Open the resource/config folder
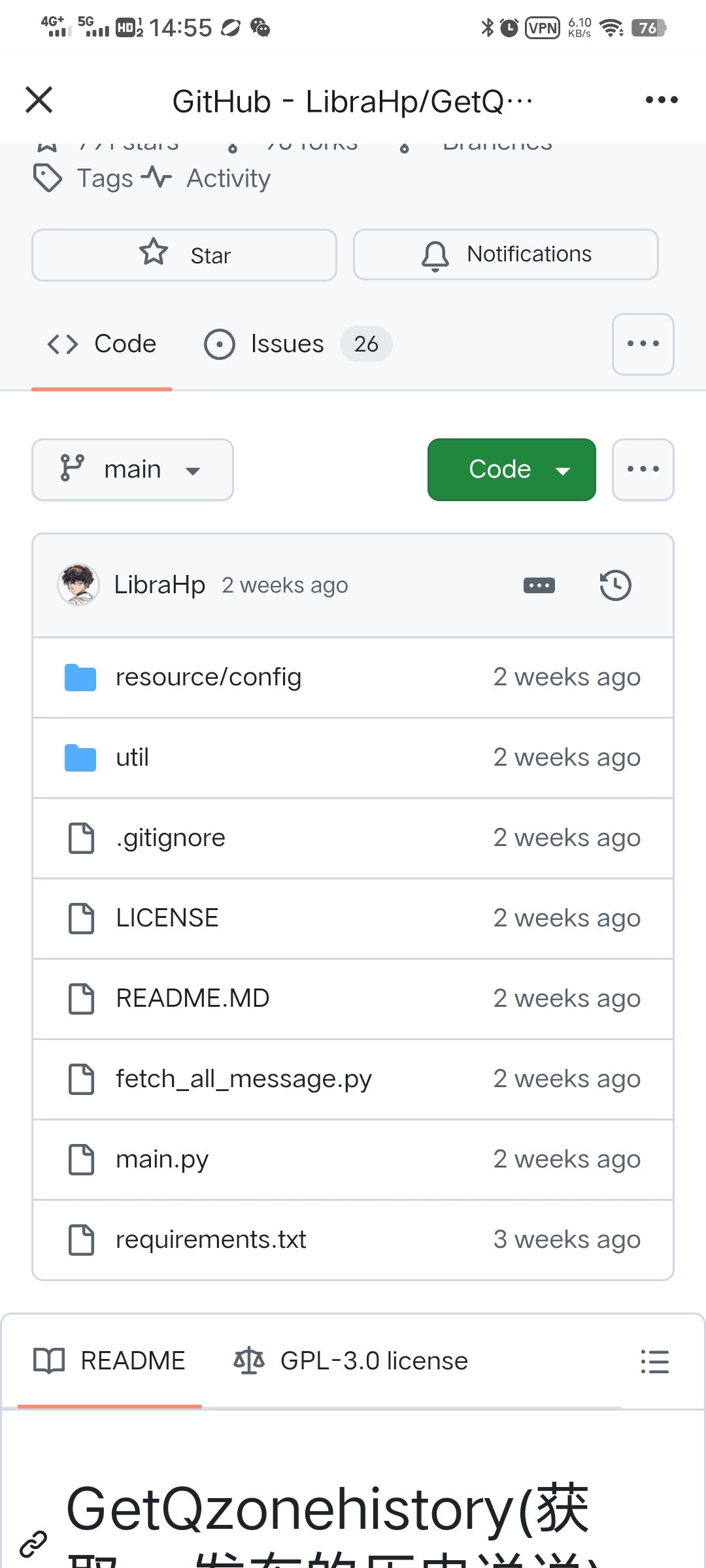 click(209, 678)
